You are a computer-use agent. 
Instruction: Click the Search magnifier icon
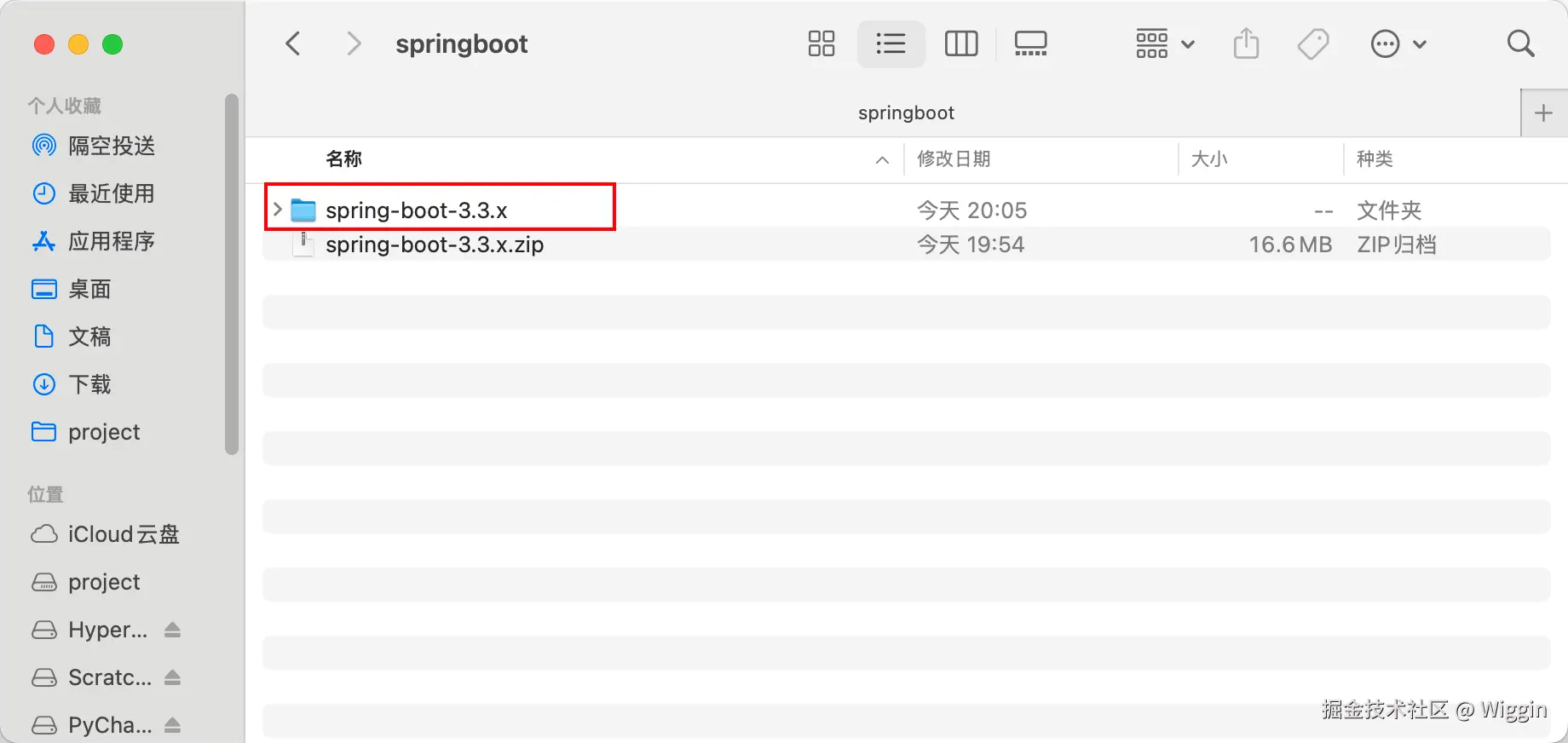click(1520, 43)
